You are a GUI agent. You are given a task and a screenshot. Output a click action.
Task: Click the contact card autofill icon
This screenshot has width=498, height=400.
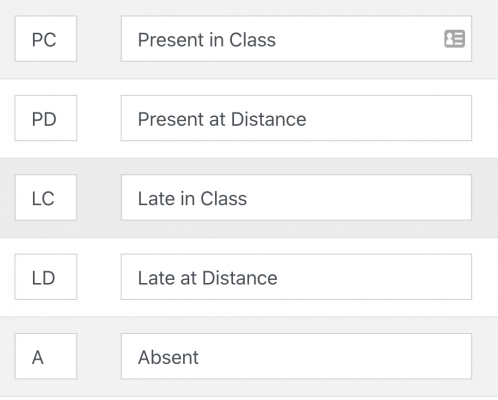pyautogui.click(x=454, y=39)
